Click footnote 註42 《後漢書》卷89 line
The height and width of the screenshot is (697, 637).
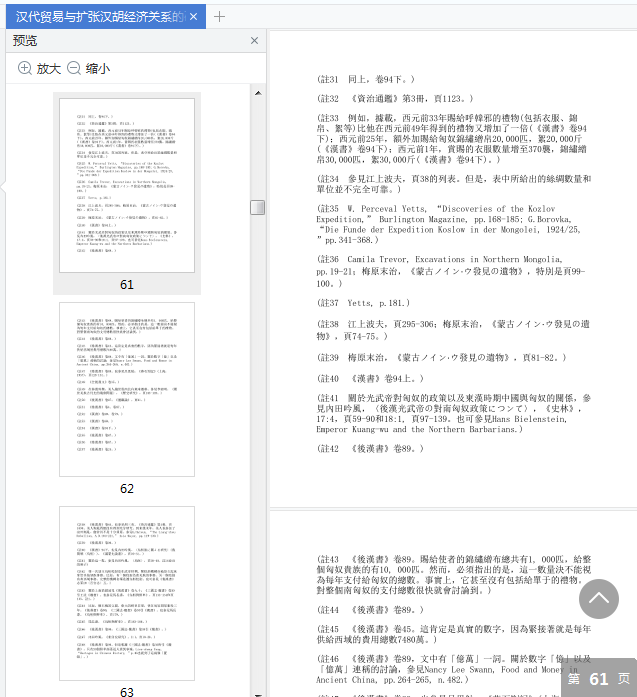(370, 449)
